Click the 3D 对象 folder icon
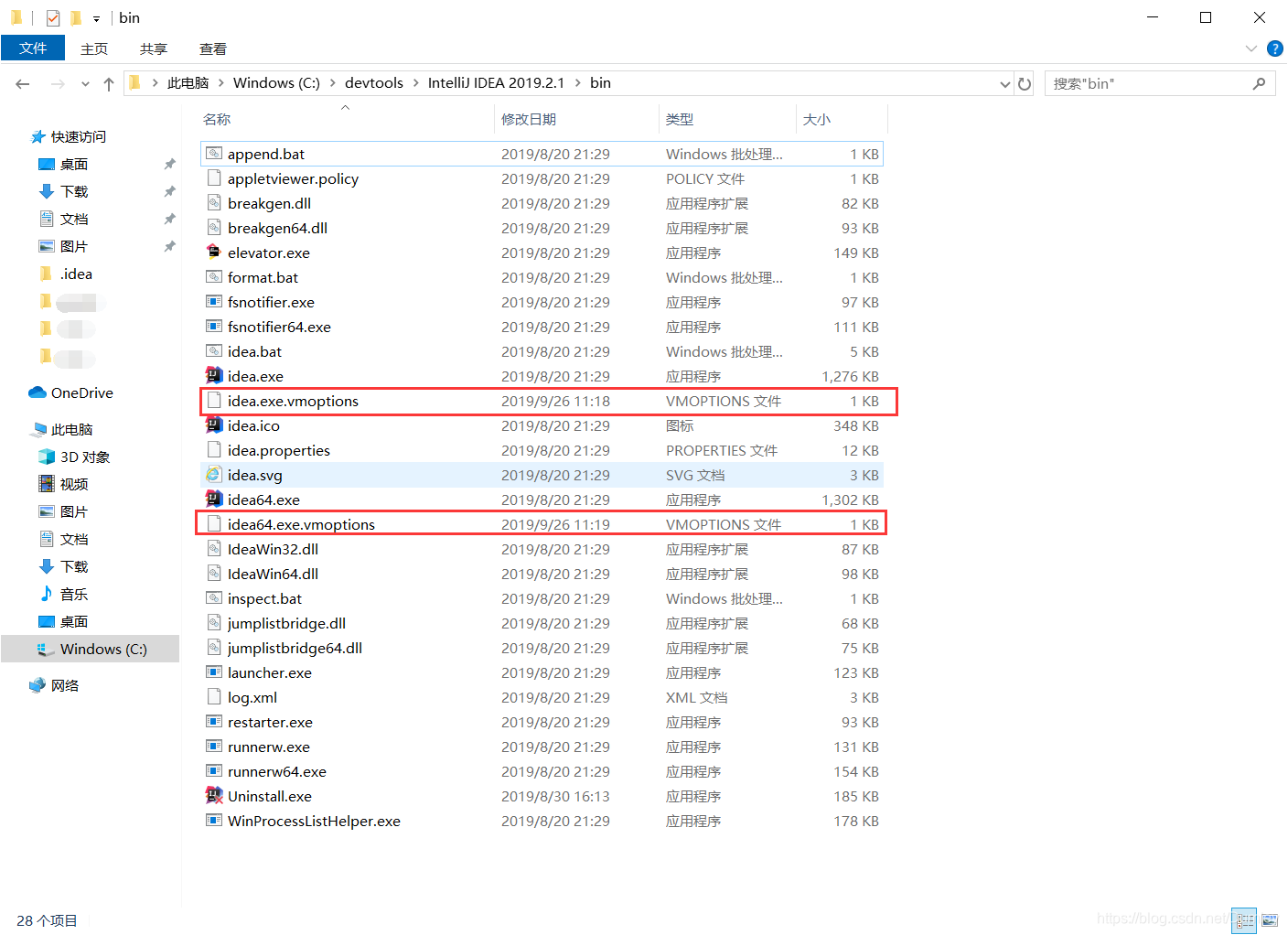The width and height of the screenshot is (1288, 935). (x=47, y=457)
